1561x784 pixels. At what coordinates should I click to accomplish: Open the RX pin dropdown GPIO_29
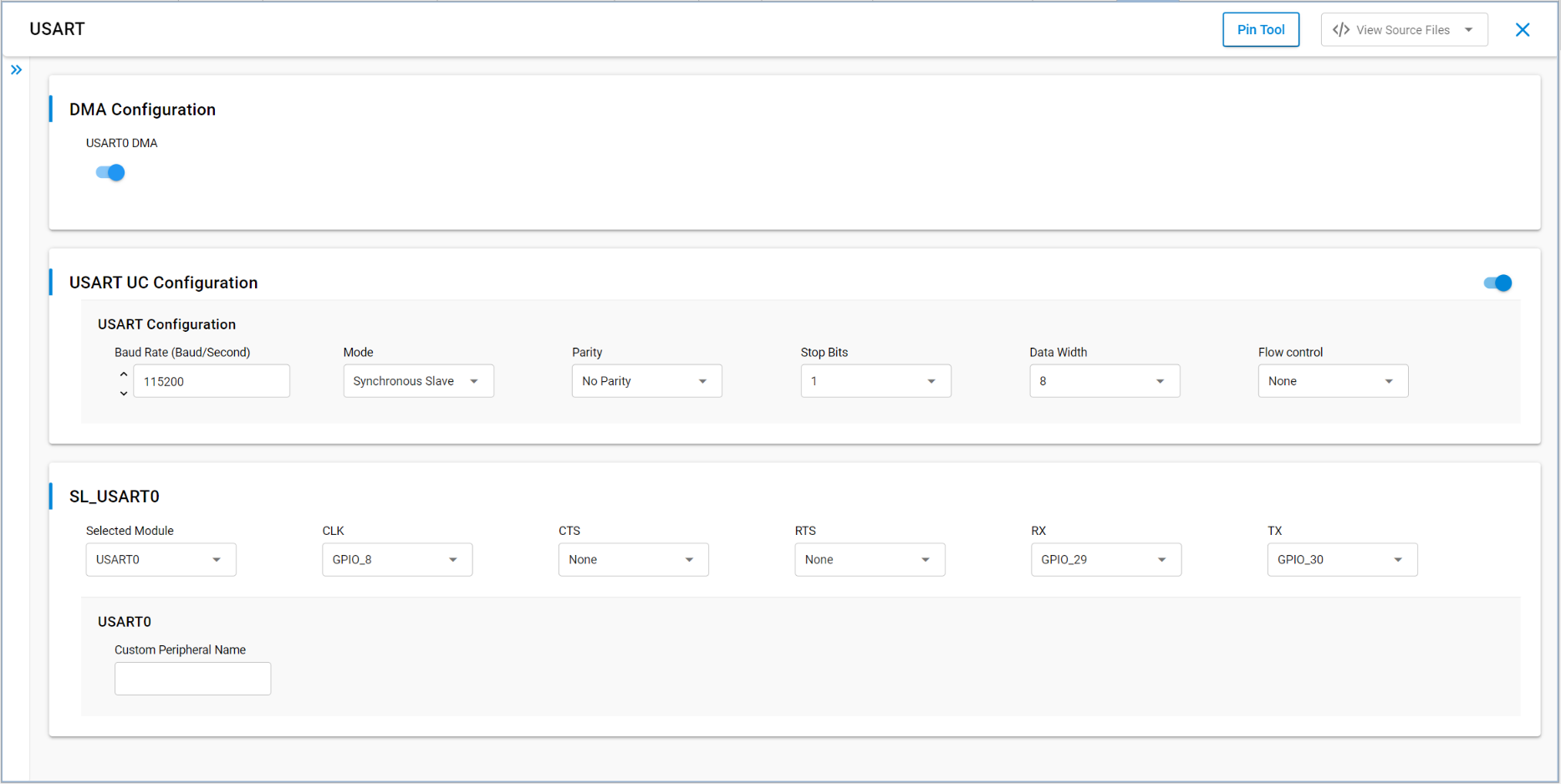click(x=1106, y=560)
